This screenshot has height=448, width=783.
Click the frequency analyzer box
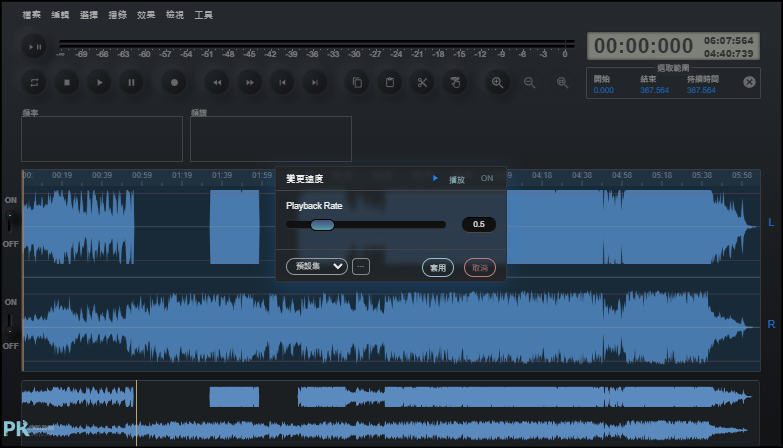102,139
